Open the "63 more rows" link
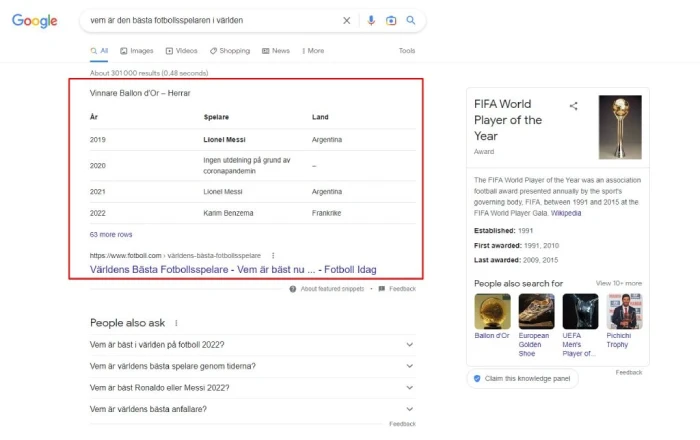 [111, 235]
